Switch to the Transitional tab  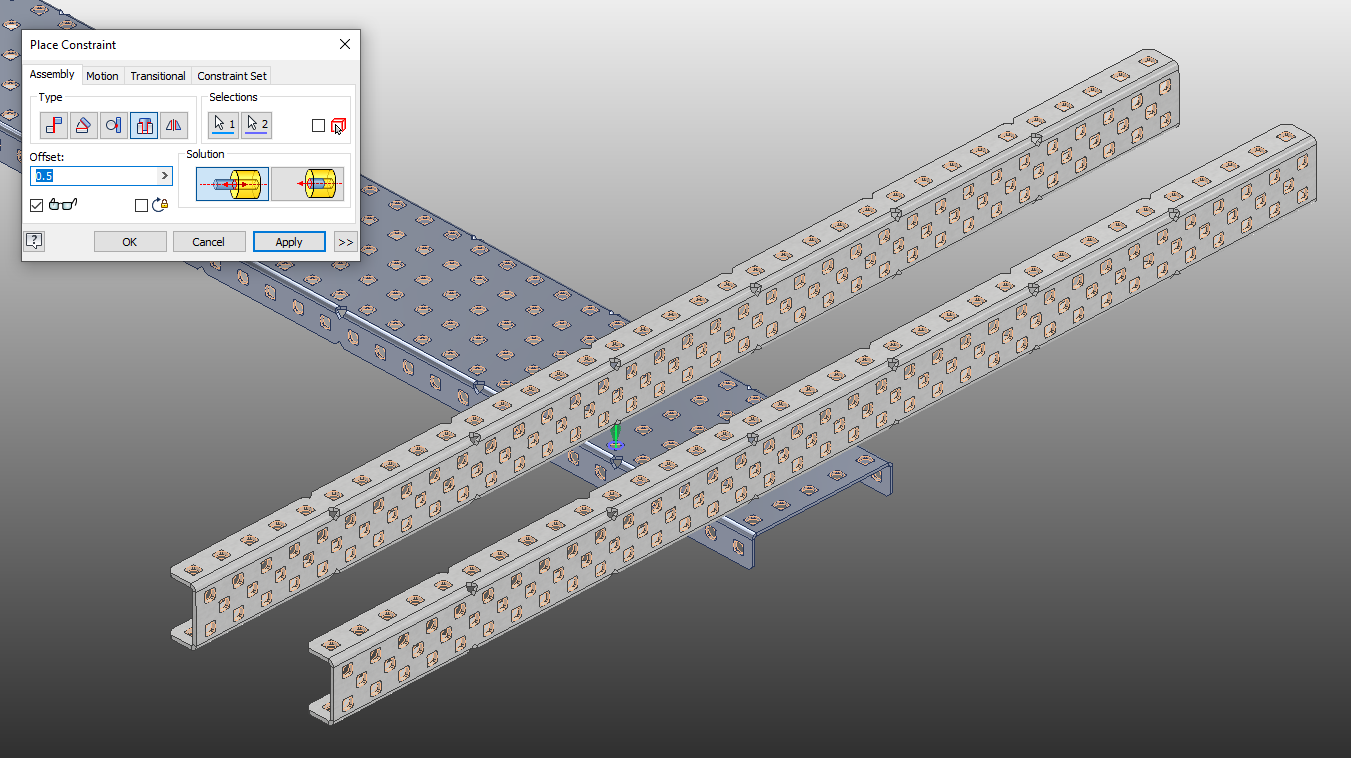[158, 76]
